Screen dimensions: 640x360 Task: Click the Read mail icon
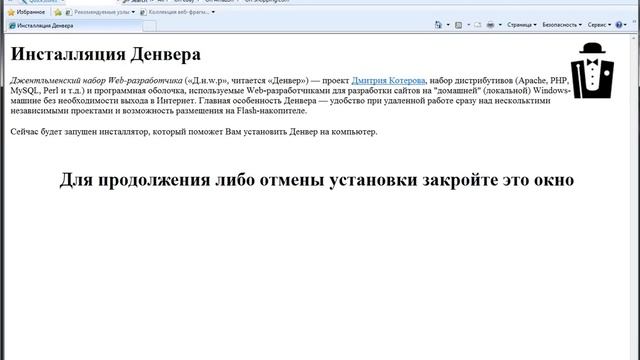[x=478, y=25]
